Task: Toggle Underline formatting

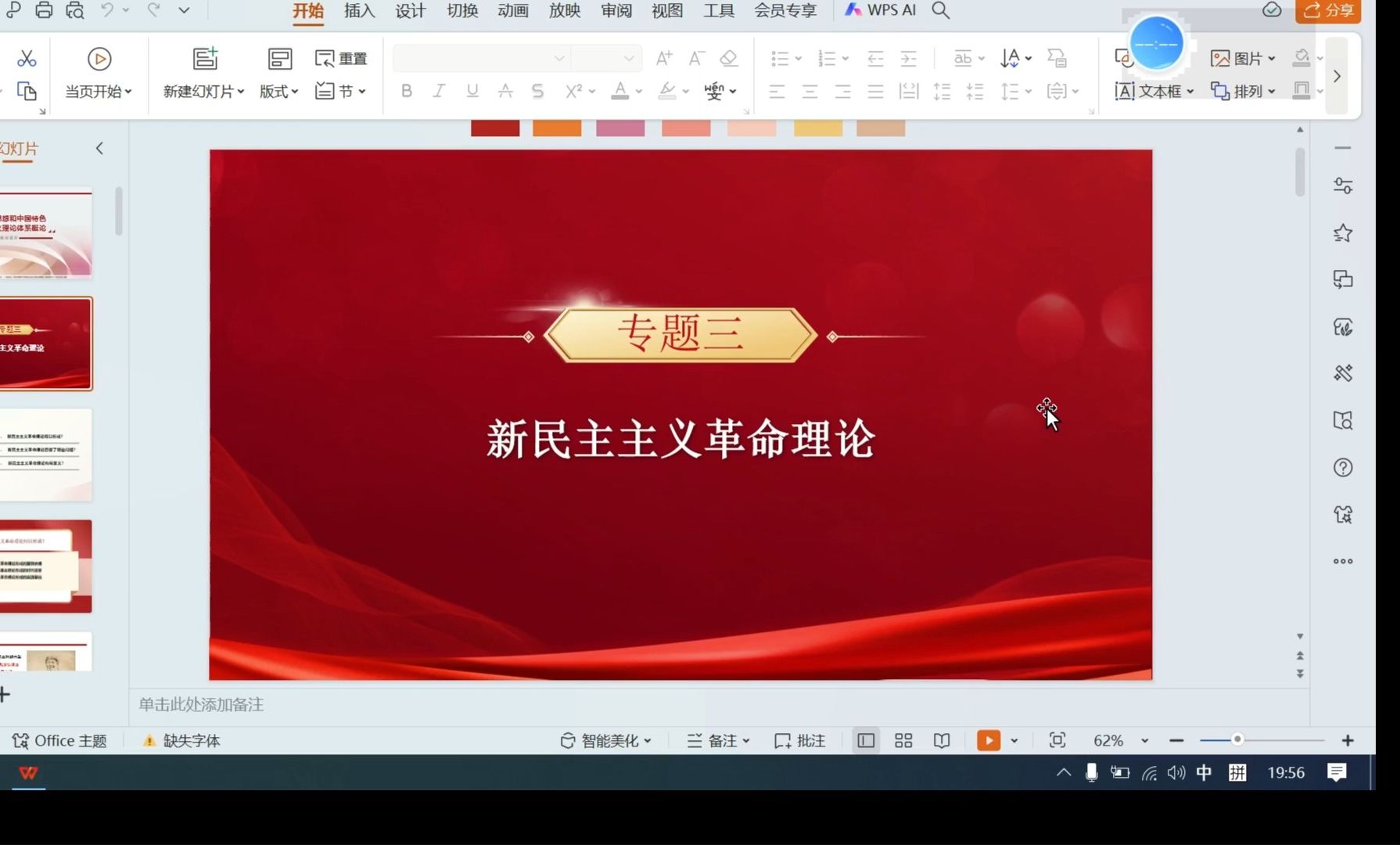Action: [x=472, y=91]
